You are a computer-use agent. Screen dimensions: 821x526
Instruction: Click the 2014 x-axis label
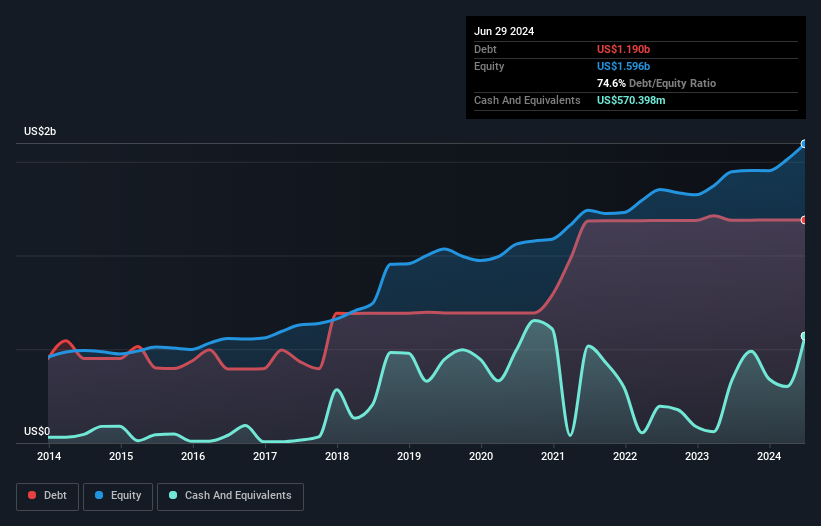48,457
